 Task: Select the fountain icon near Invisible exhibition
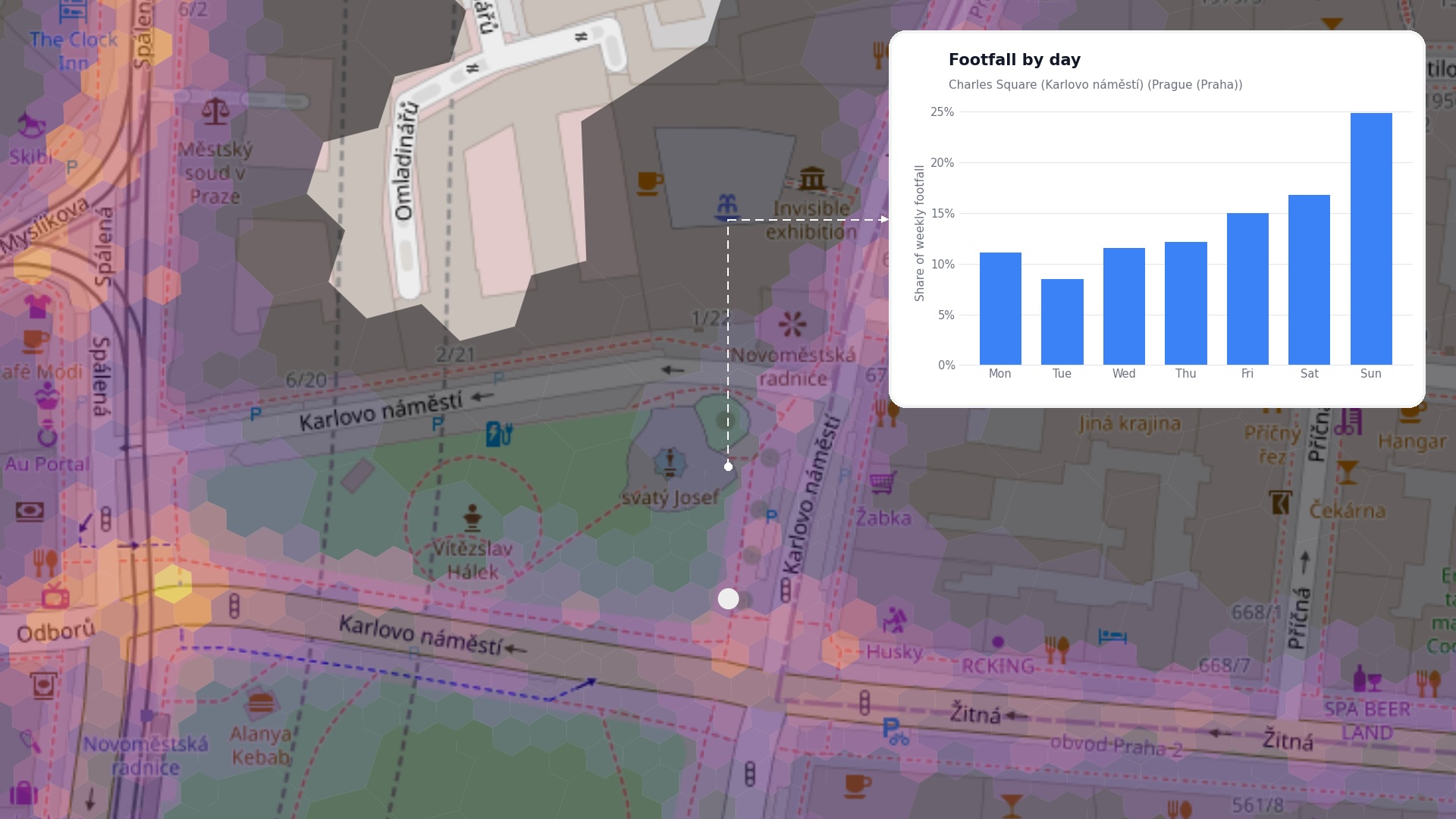[726, 206]
